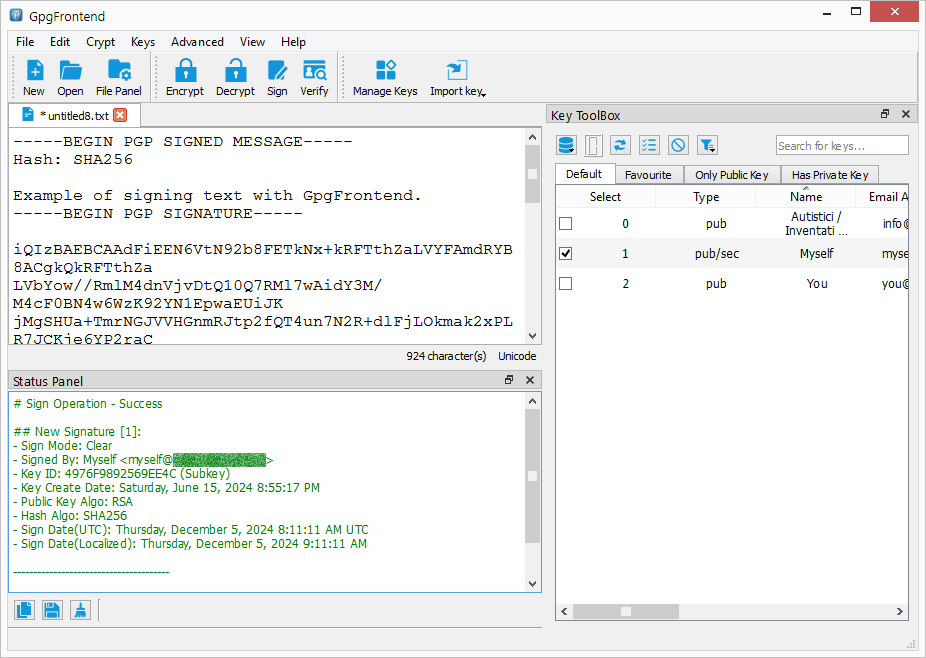The width and height of the screenshot is (926, 658).
Task: Click the key list horizontal scroll right arrow
Action: coord(899,611)
